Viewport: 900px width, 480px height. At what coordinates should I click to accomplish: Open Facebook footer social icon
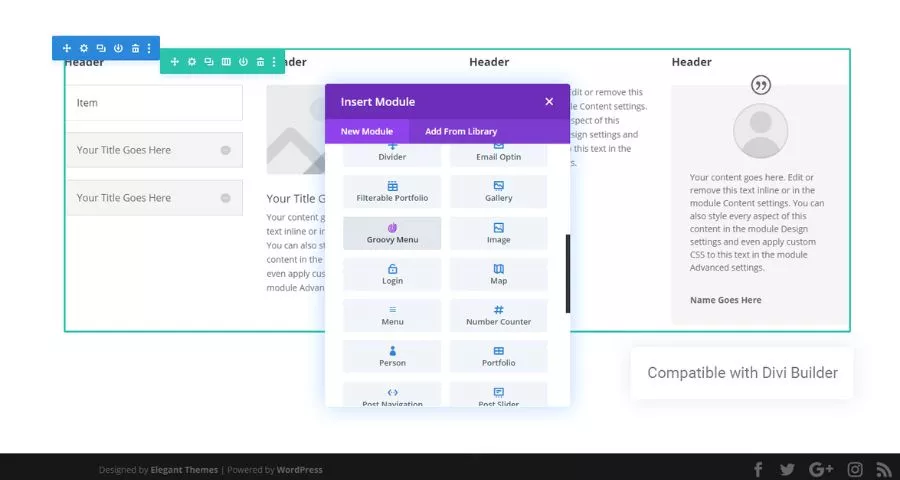pyautogui.click(x=758, y=470)
